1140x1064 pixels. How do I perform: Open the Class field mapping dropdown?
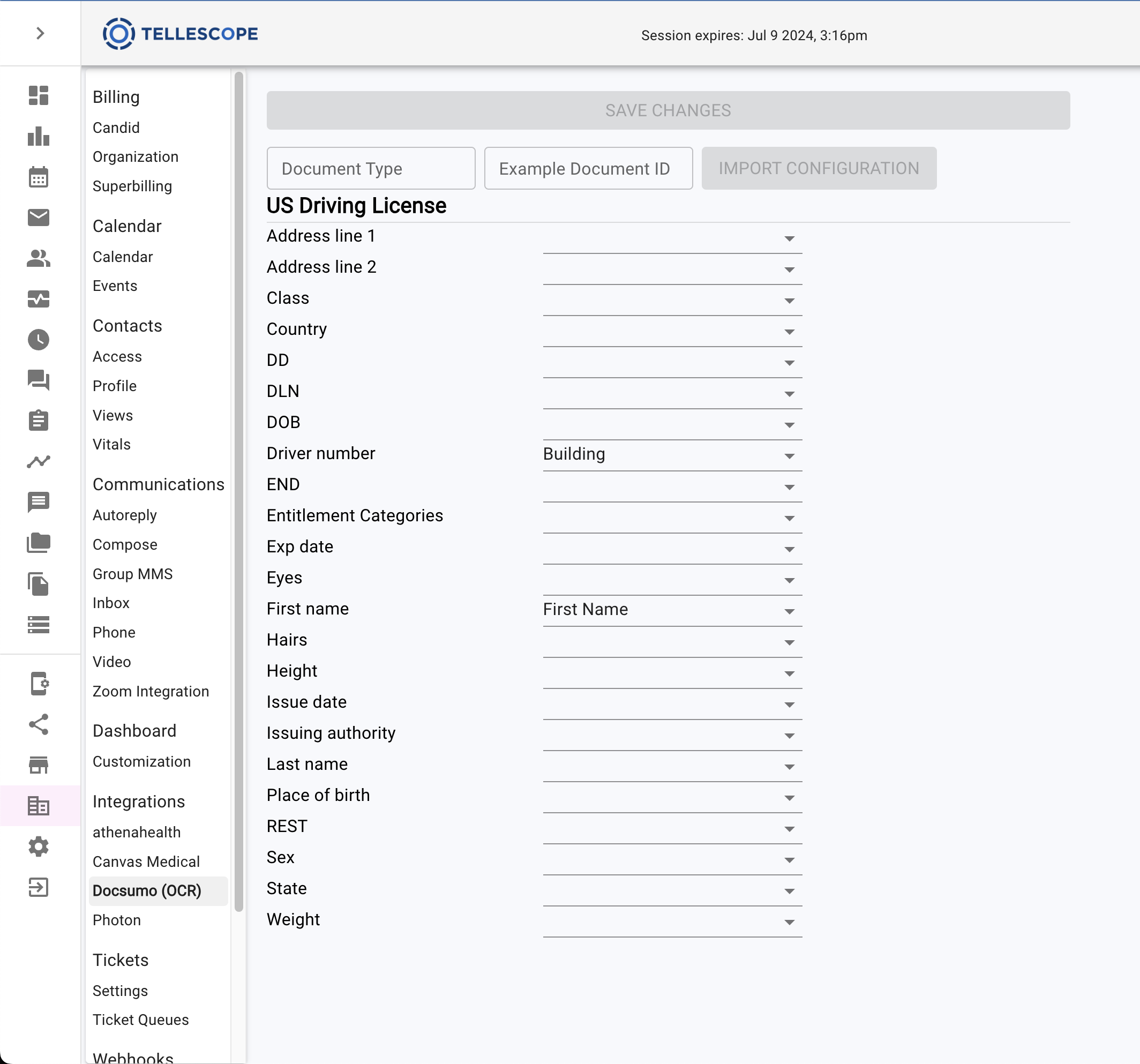672,299
